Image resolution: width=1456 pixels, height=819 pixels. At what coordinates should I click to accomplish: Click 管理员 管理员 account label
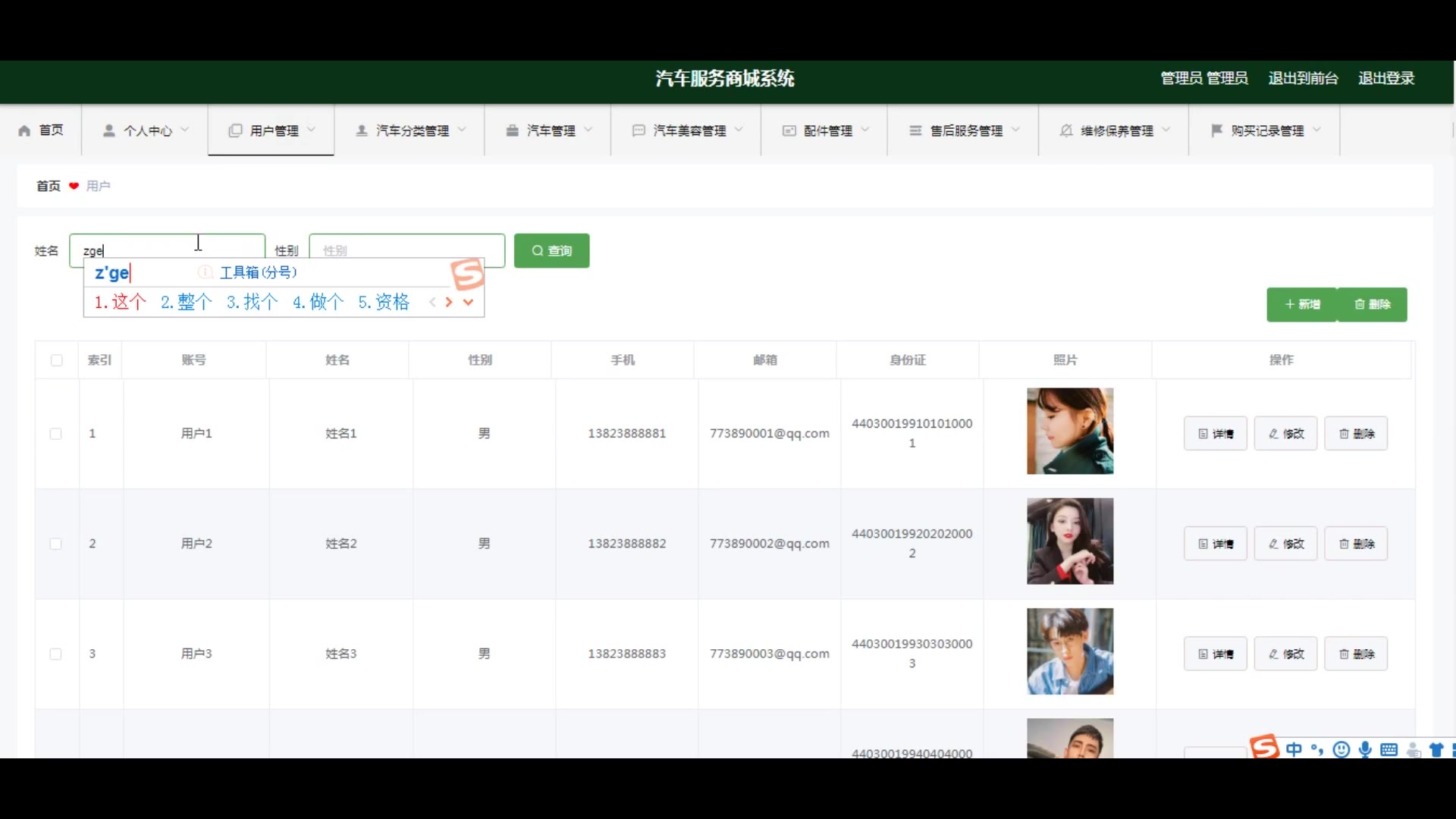(1204, 78)
